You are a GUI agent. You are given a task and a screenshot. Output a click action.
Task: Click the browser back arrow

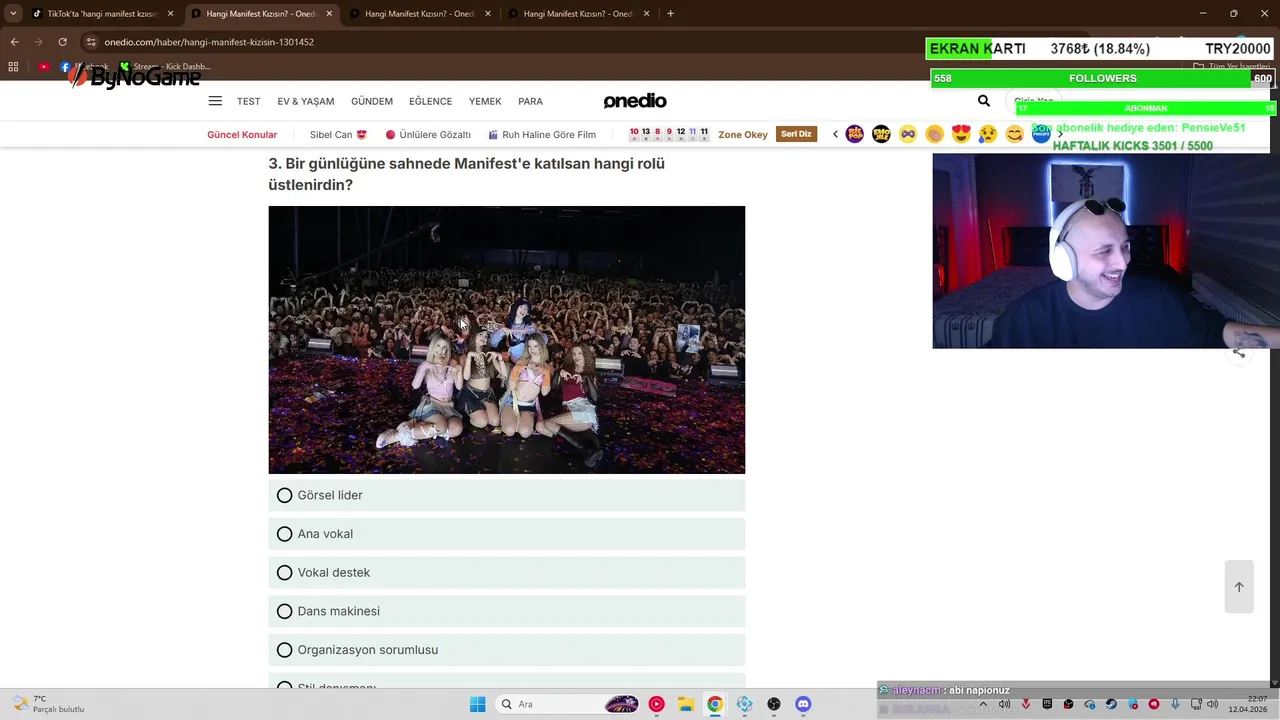tap(14, 42)
